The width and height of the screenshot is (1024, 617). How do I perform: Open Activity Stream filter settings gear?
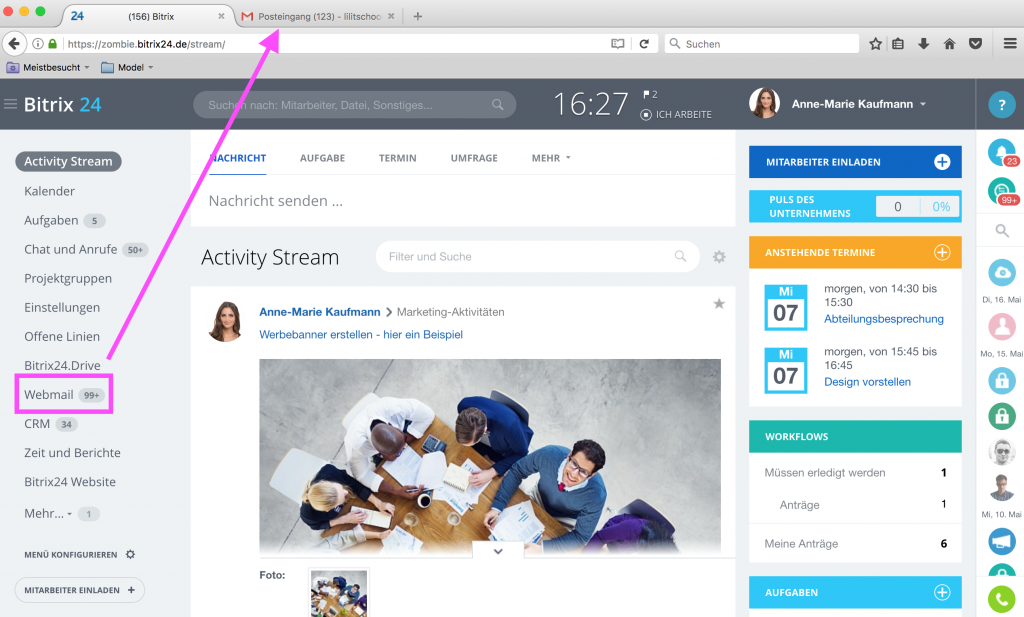click(x=719, y=257)
